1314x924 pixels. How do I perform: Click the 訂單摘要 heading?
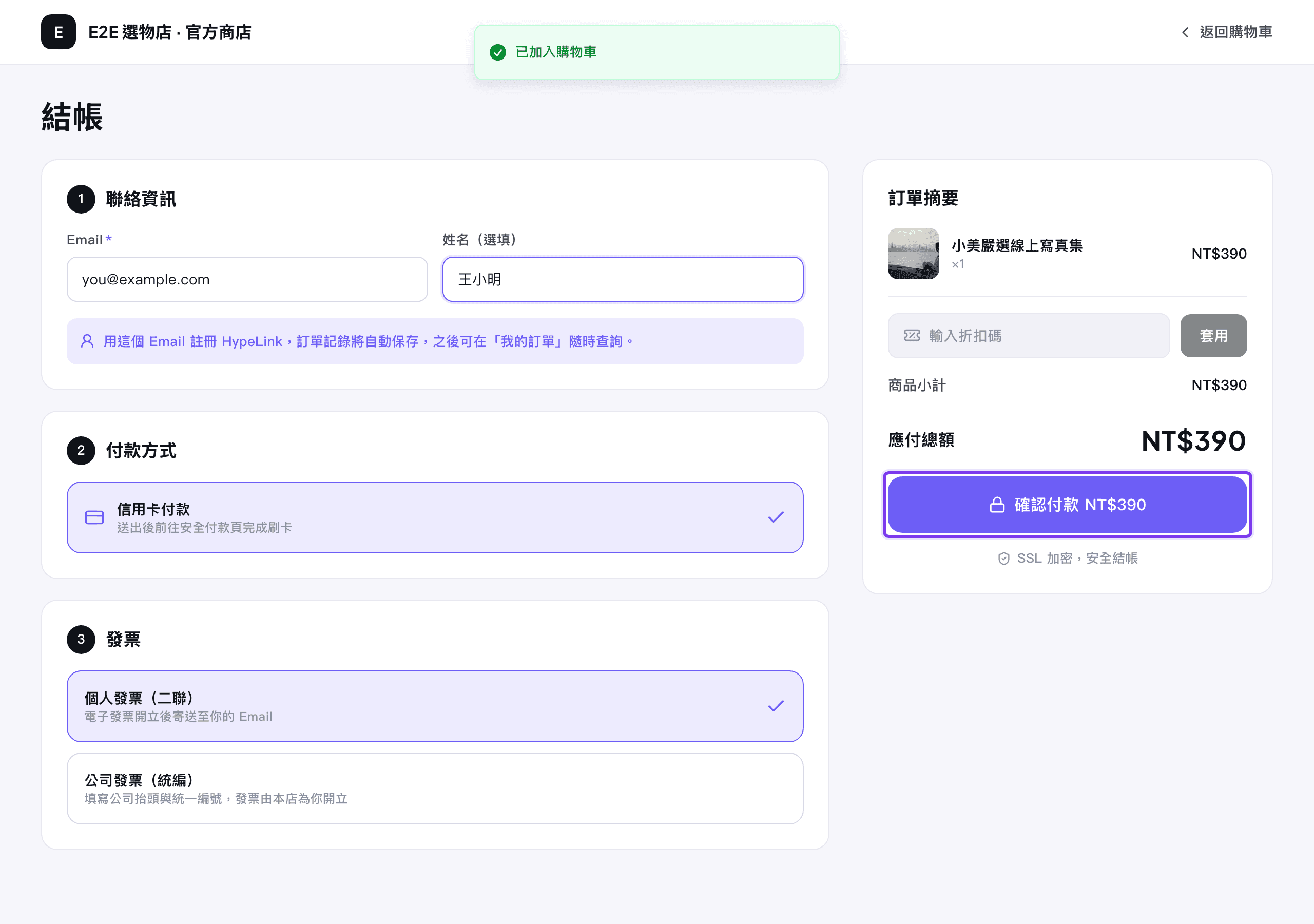[x=923, y=198]
